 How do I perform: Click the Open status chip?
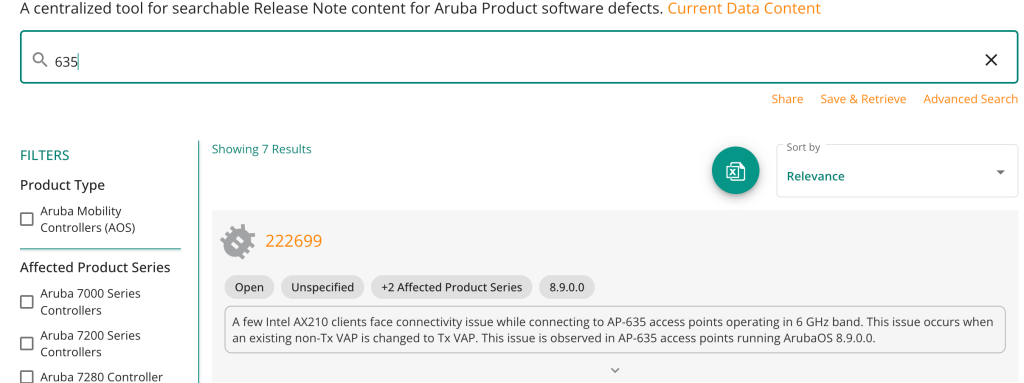[249, 287]
